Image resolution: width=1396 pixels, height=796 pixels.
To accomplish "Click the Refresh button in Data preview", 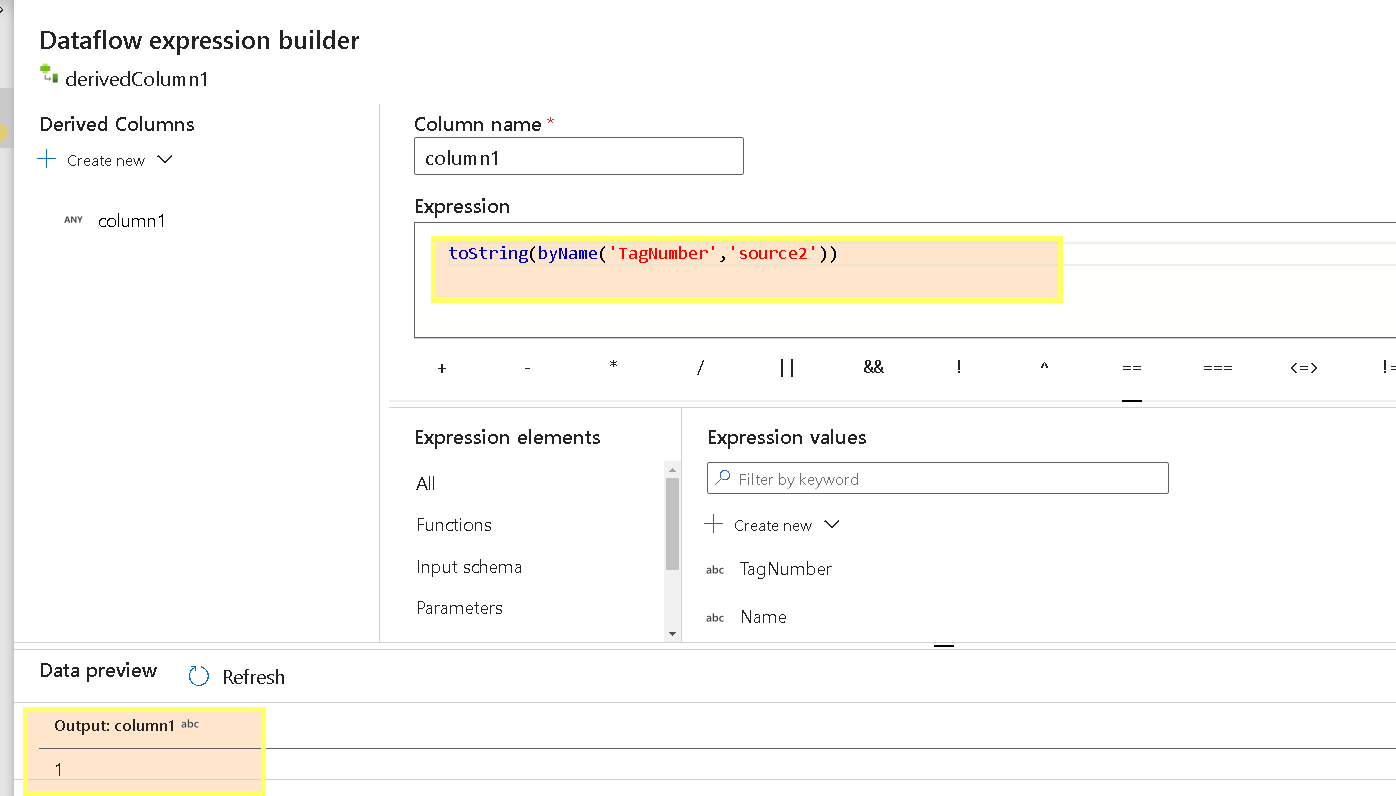I will pyautogui.click(x=237, y=677).
